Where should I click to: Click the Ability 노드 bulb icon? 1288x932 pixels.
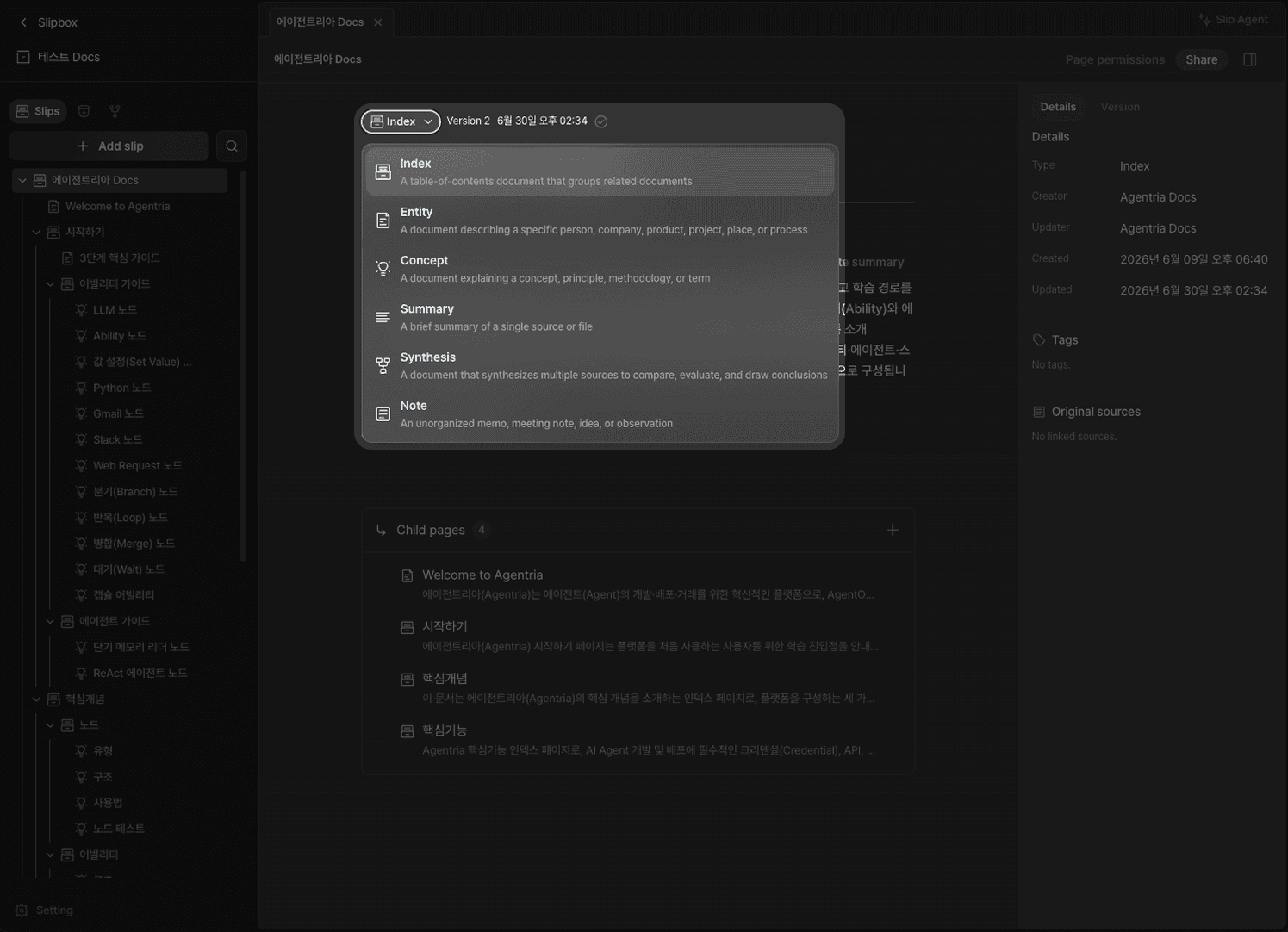click(81, 336)
